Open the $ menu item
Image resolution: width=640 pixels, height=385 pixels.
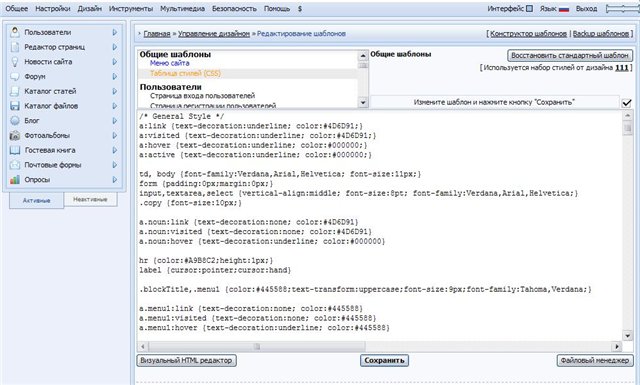300,9
